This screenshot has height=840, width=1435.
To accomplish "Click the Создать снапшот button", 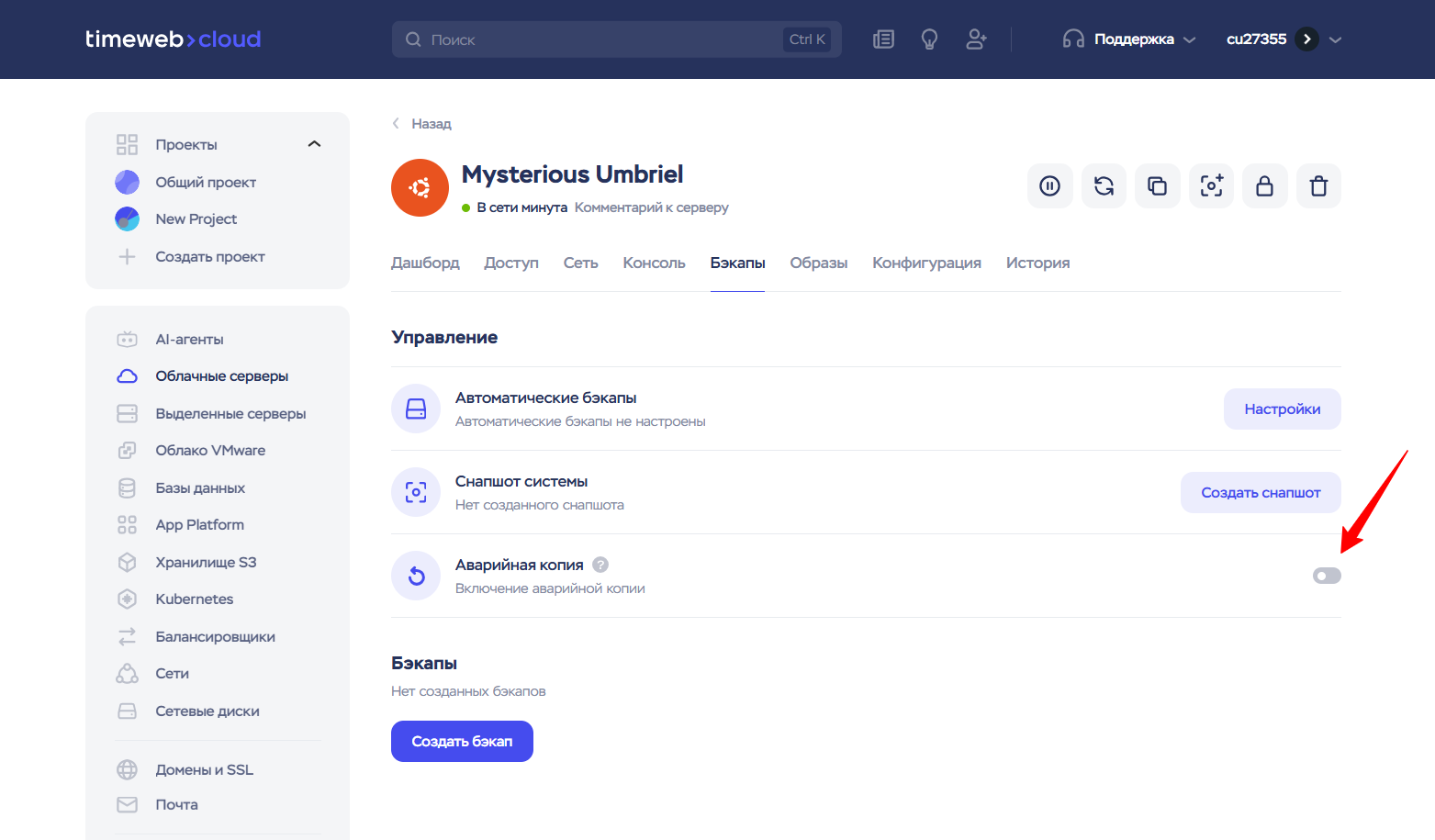I will (1261, 493).
